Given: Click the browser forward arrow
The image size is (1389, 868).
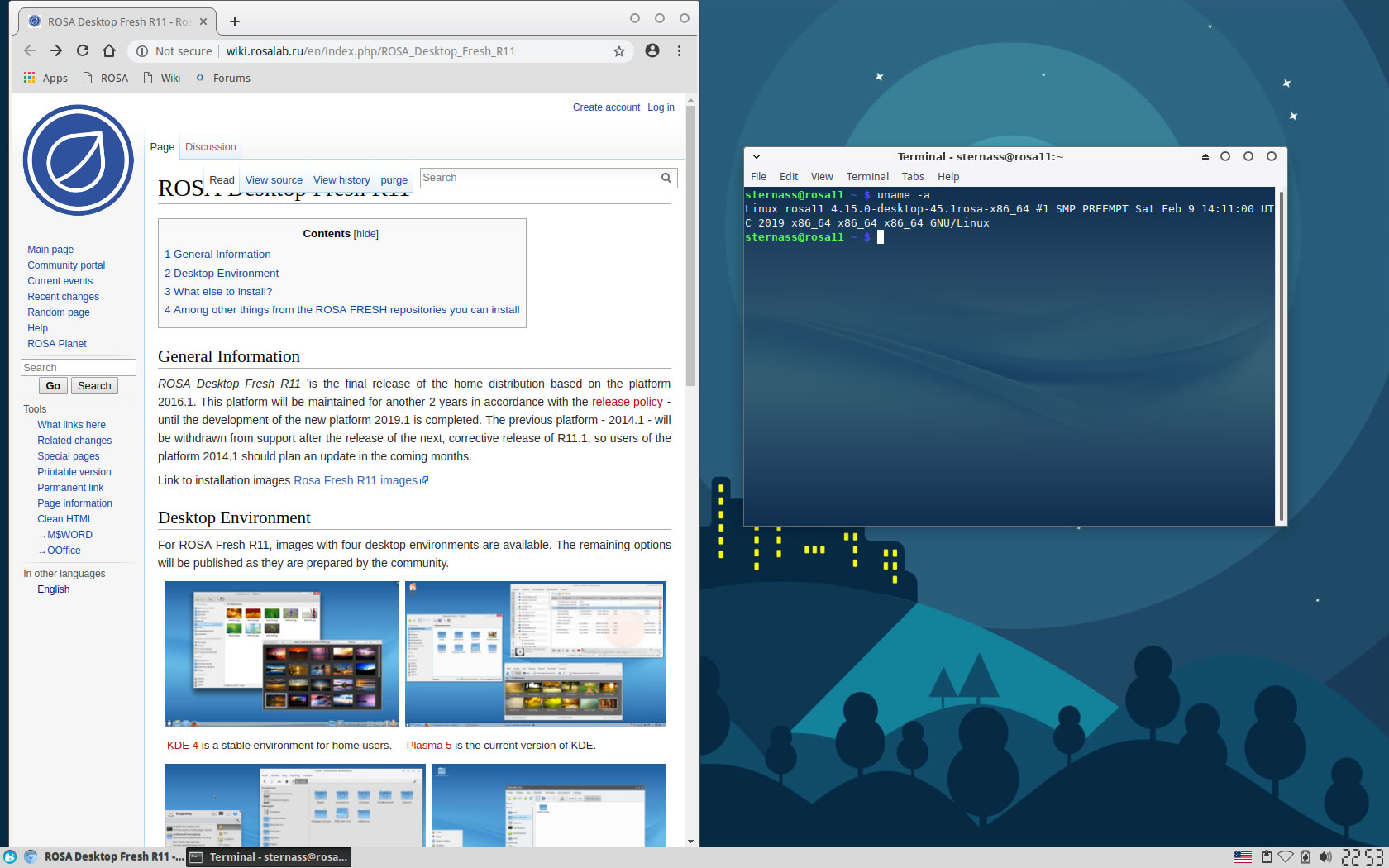Looking at the screenshot, I should pos(56,51).
